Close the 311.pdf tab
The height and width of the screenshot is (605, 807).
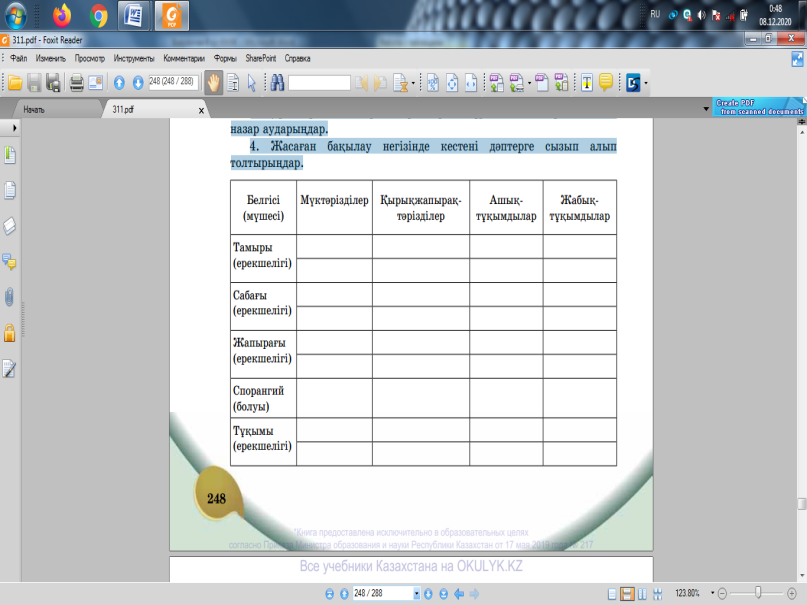pos(201,109)
